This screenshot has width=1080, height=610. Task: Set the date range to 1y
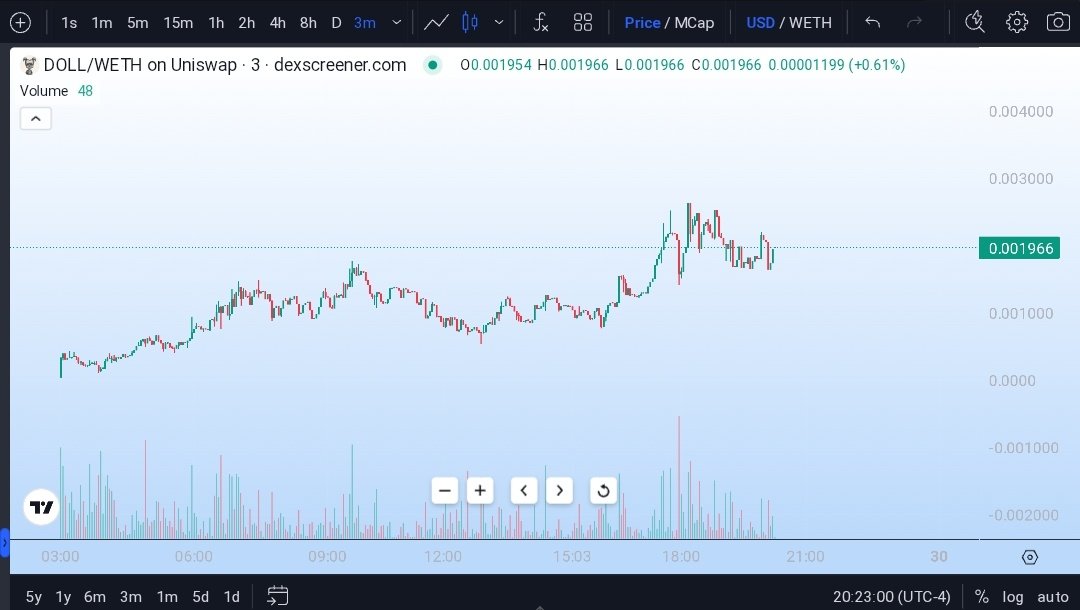[x=63, y=597]
